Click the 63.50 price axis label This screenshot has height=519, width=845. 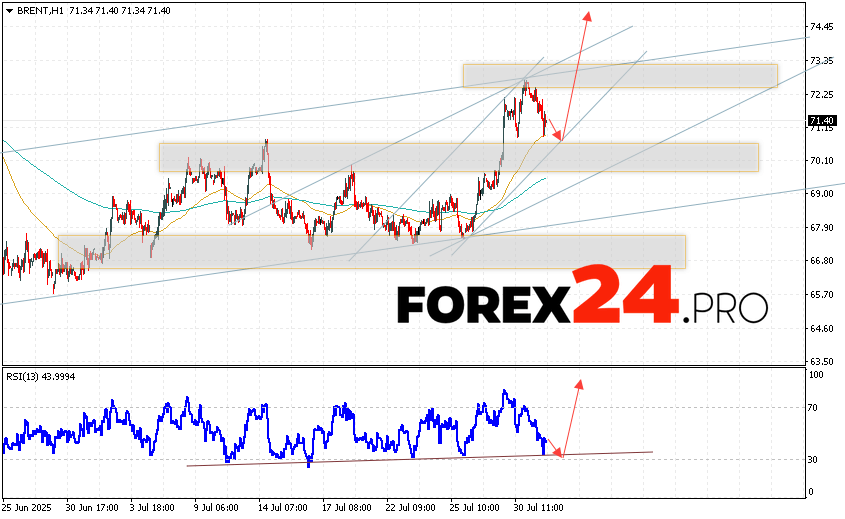[x=822, y=362]
